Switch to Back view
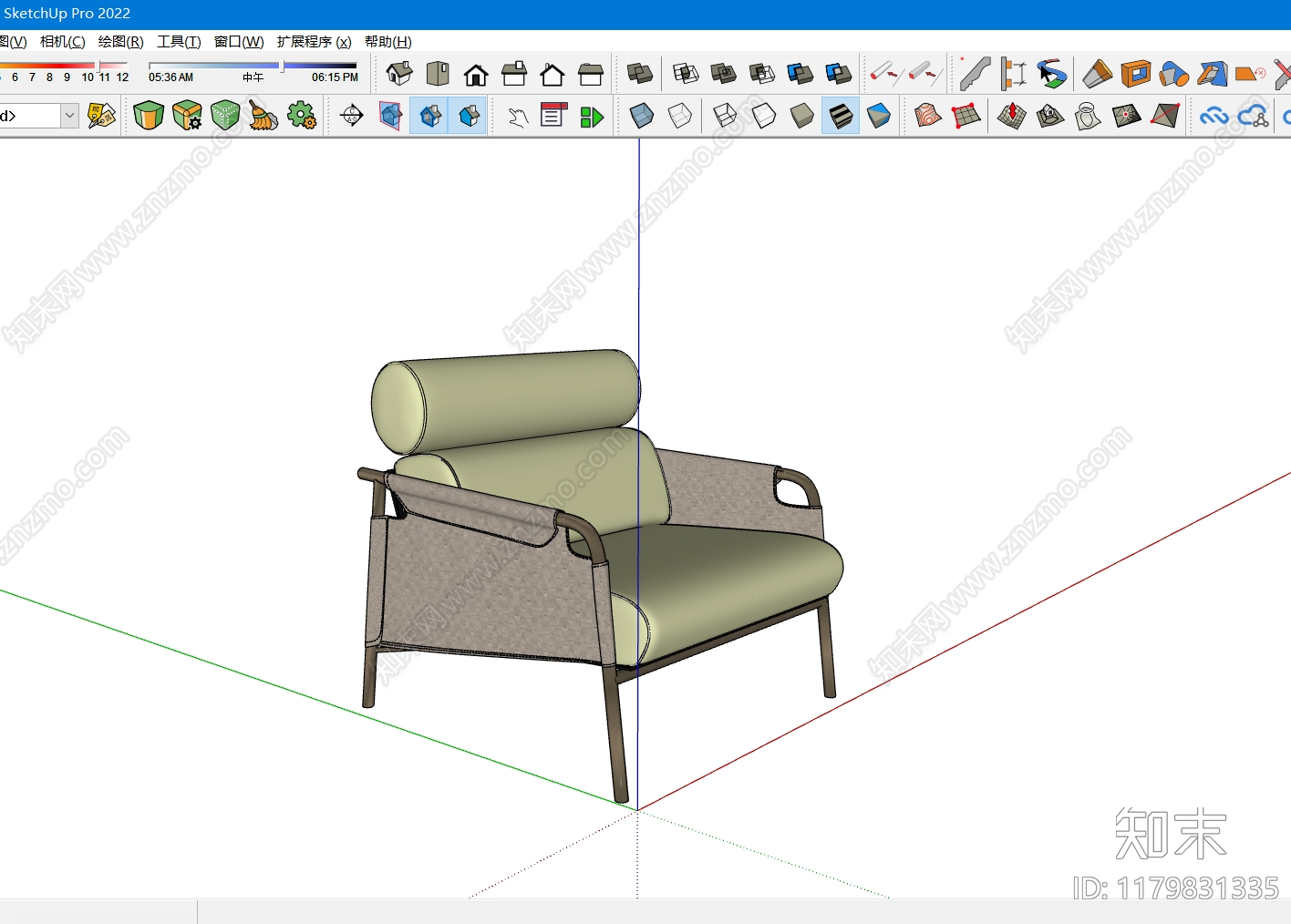 coord(553,74)
